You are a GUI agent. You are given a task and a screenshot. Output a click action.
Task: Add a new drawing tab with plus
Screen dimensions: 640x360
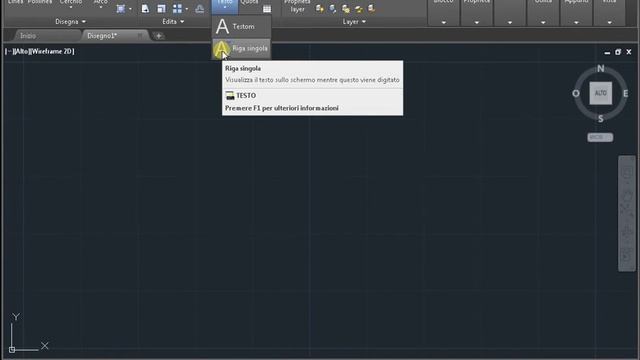click(x=159, y=36)
